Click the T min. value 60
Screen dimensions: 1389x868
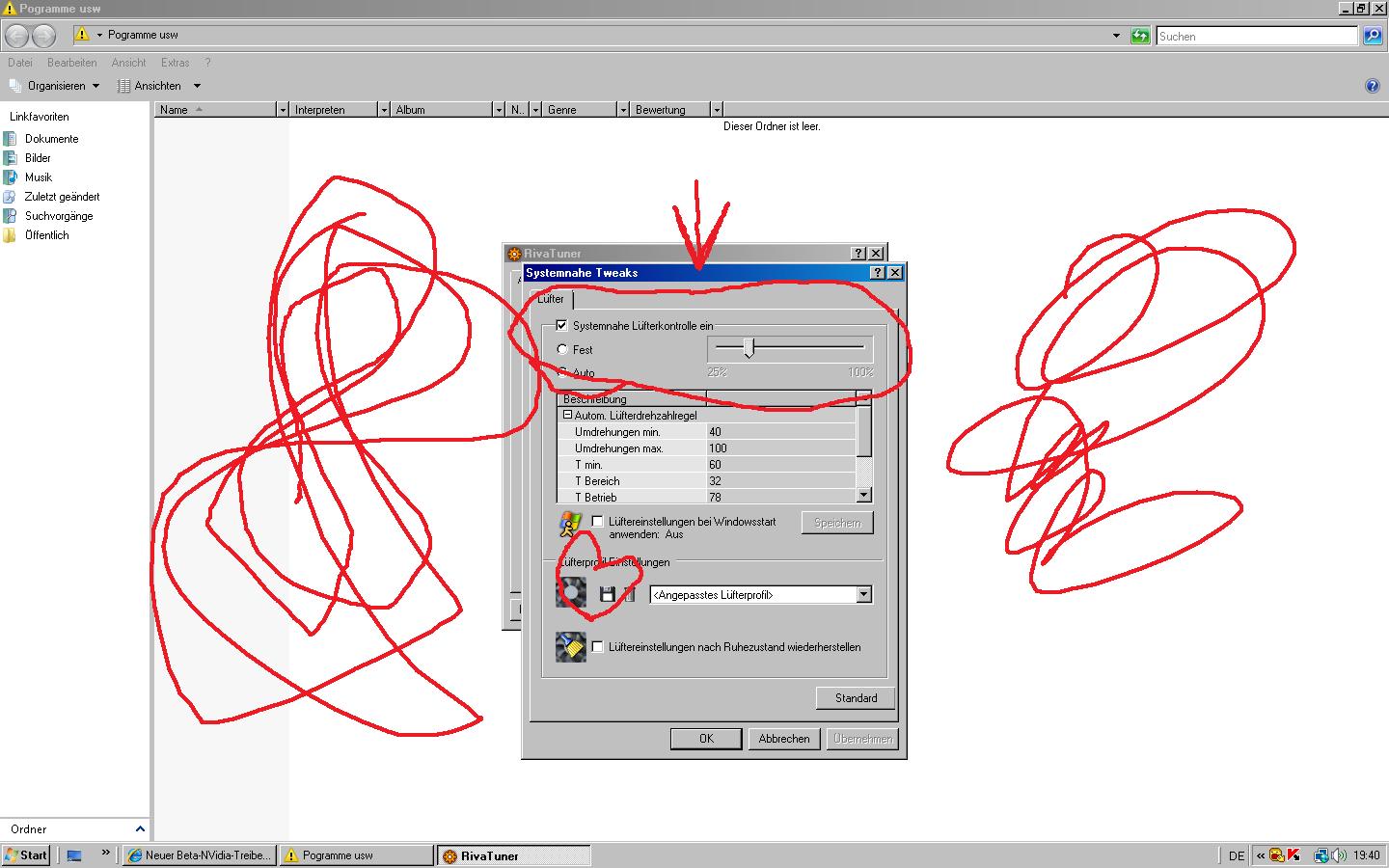pos(781,465)
